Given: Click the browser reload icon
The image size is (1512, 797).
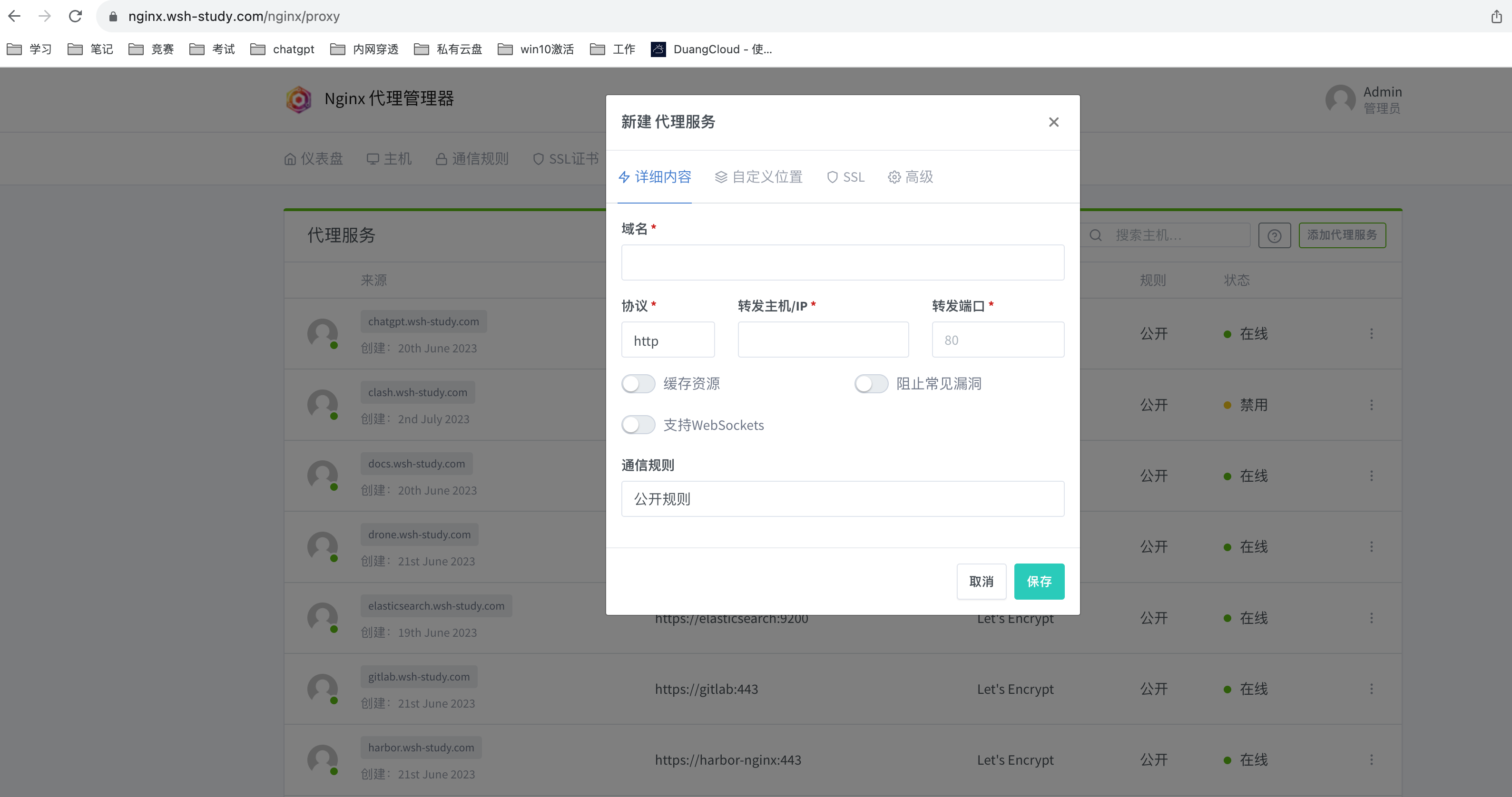Looking at the screenshot, I should tap(75, 16).
